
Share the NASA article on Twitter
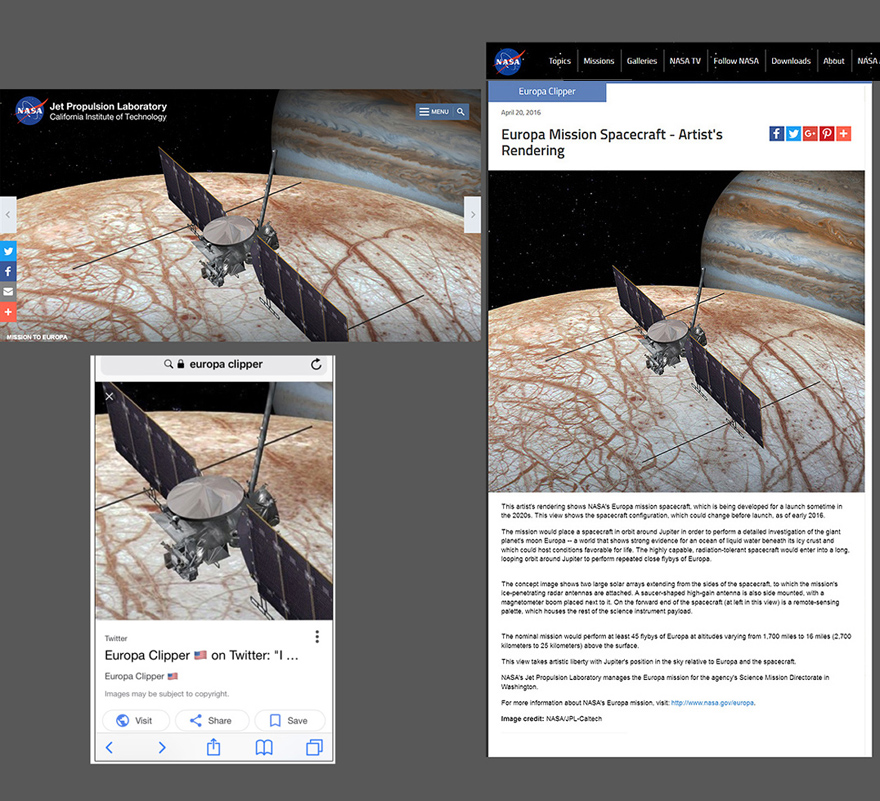[x=794, y=134]
